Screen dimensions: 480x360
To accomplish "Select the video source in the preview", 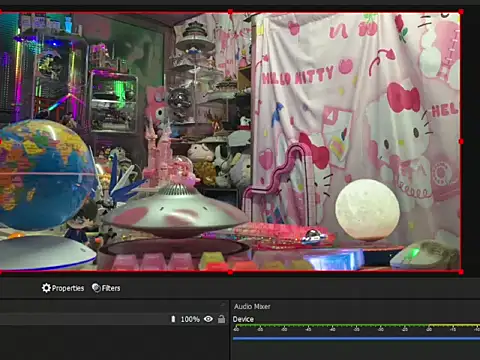I will pyautogui.click(x=230, y=142).
